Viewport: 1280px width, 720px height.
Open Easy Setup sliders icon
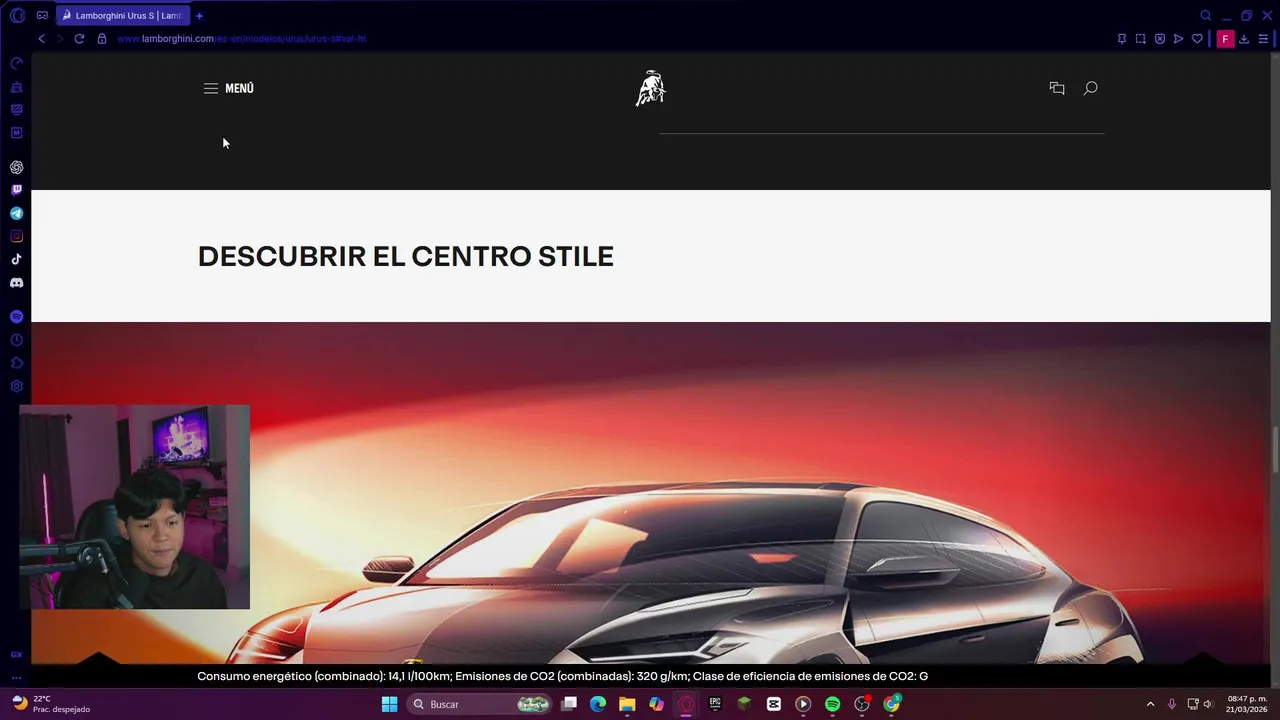click(1263, 39)
